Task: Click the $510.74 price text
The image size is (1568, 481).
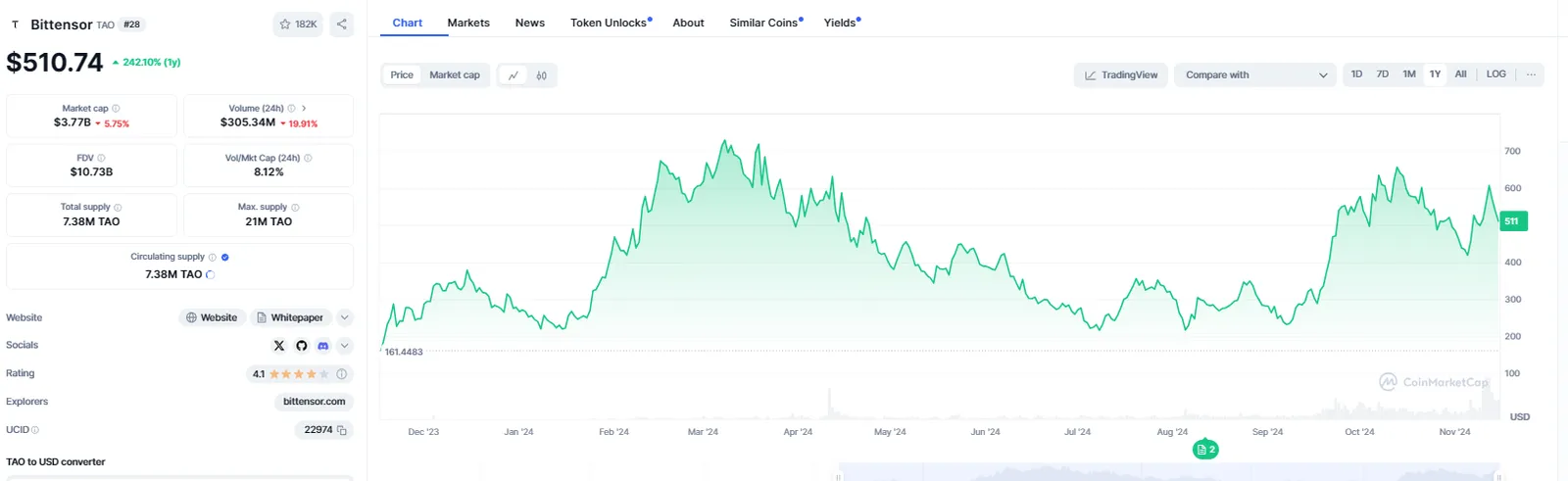Action: pos(55,63)
